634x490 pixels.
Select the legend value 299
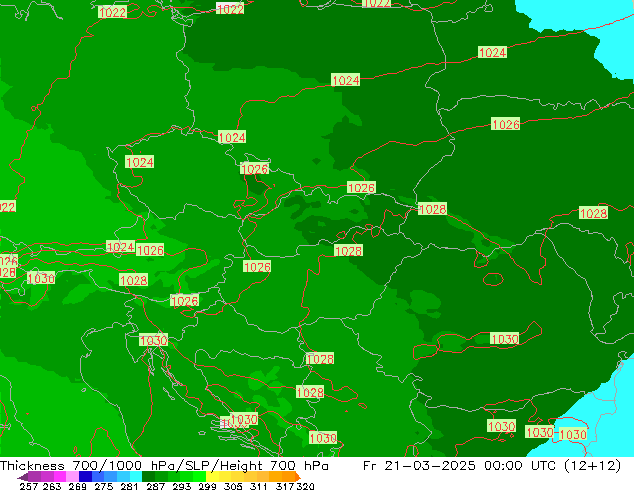click(x=207, y=486)
